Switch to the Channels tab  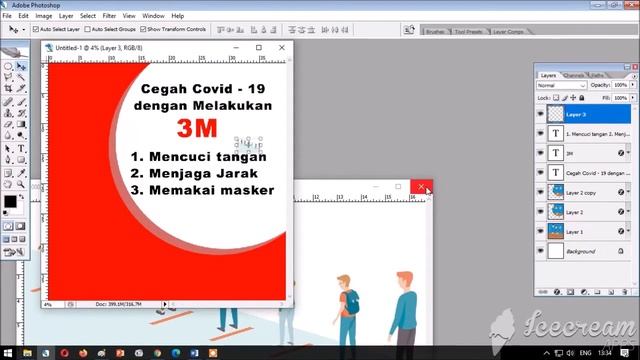(573, 76)
